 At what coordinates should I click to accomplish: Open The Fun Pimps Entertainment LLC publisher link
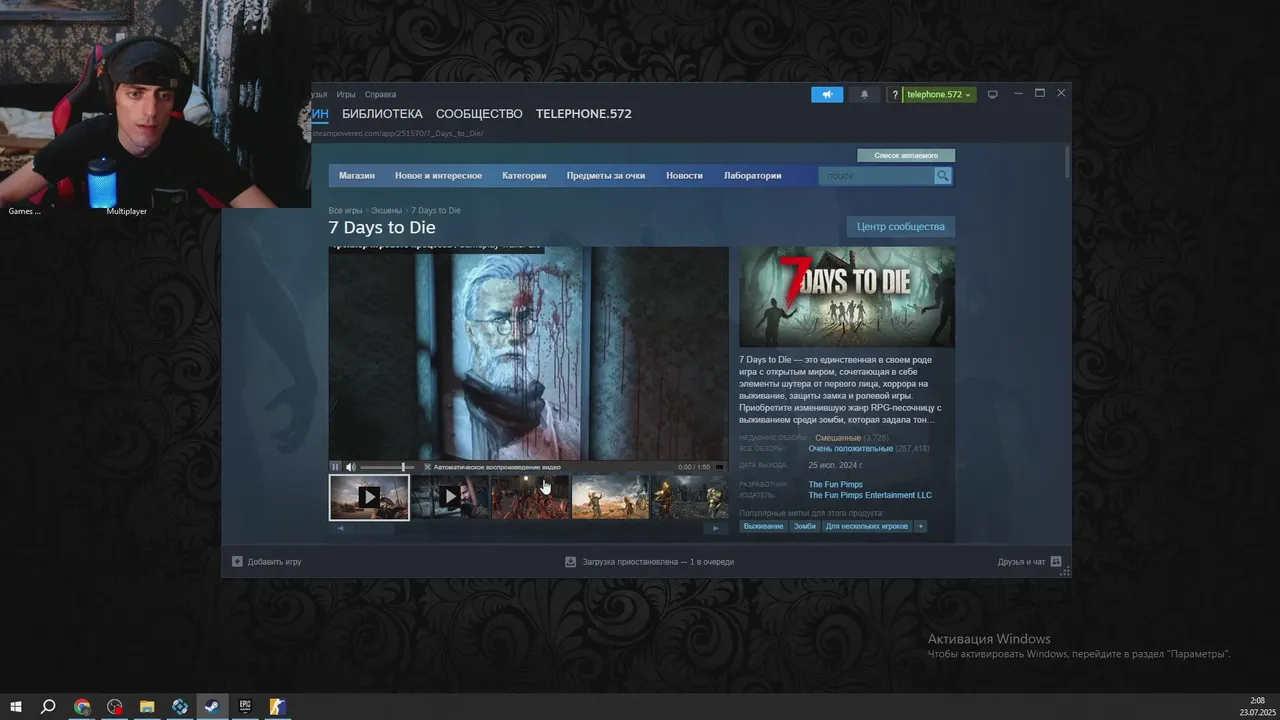point(870,495)
